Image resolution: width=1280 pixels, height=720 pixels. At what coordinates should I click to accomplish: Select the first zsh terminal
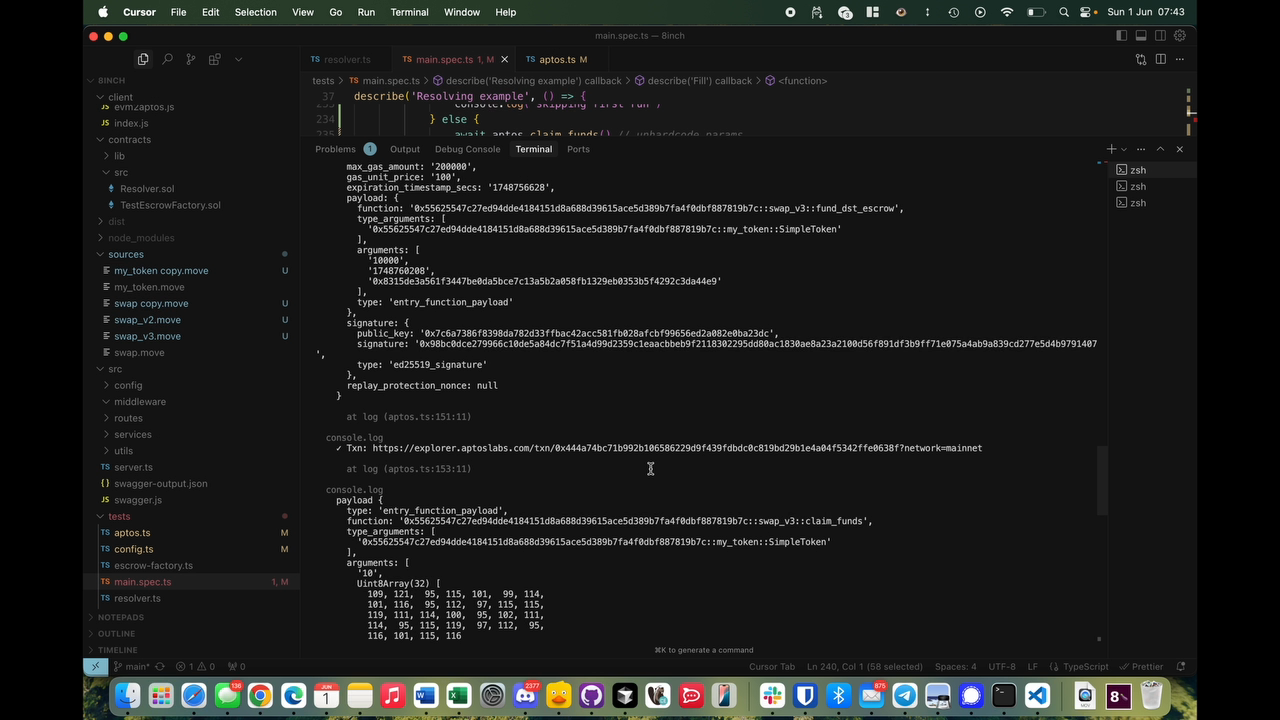(x=1150, y=170)
